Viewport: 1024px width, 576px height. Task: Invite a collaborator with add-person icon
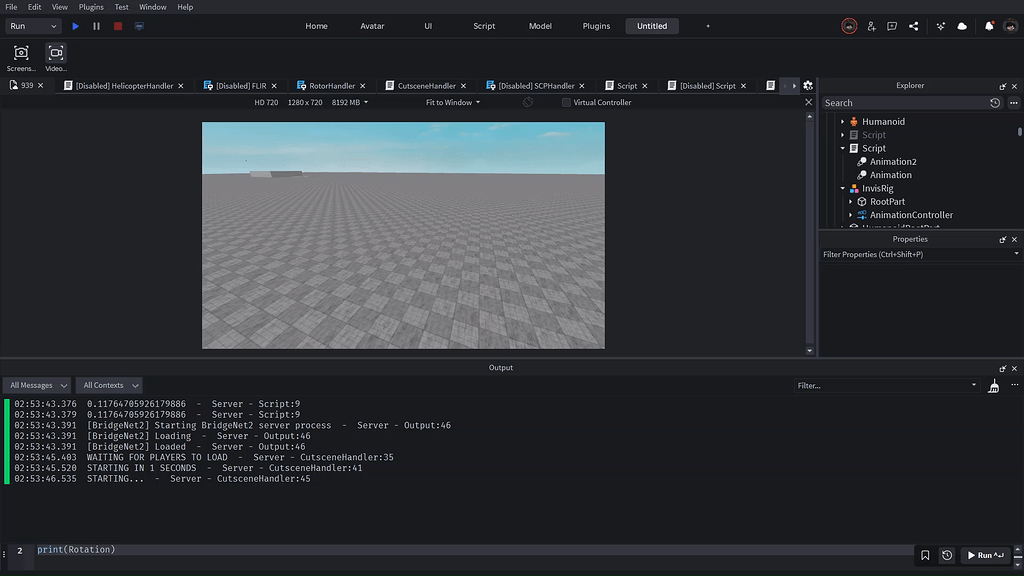coord(871,26)
